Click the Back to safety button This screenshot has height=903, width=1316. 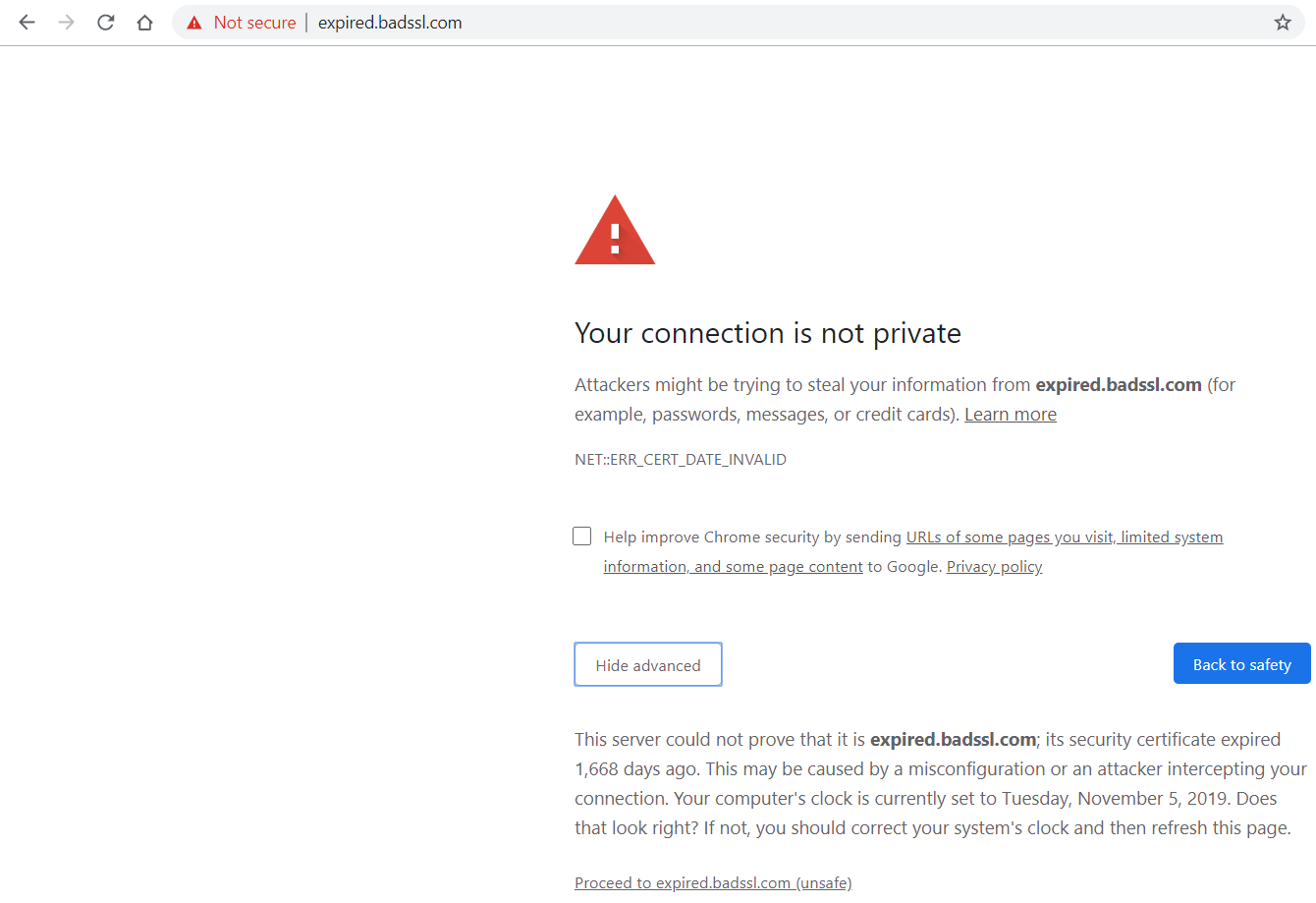pyautogui.click(x=1242, y=663)
